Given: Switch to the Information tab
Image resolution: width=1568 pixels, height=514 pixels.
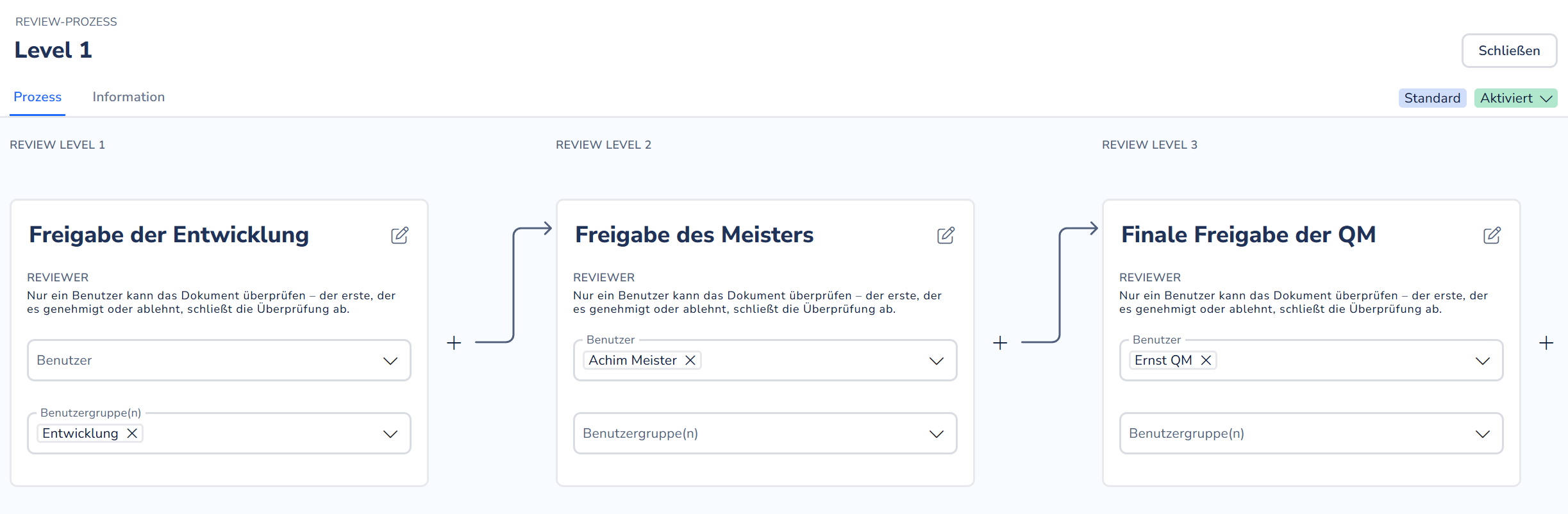Looking at the screenshot, I should [x=128, y=97].
